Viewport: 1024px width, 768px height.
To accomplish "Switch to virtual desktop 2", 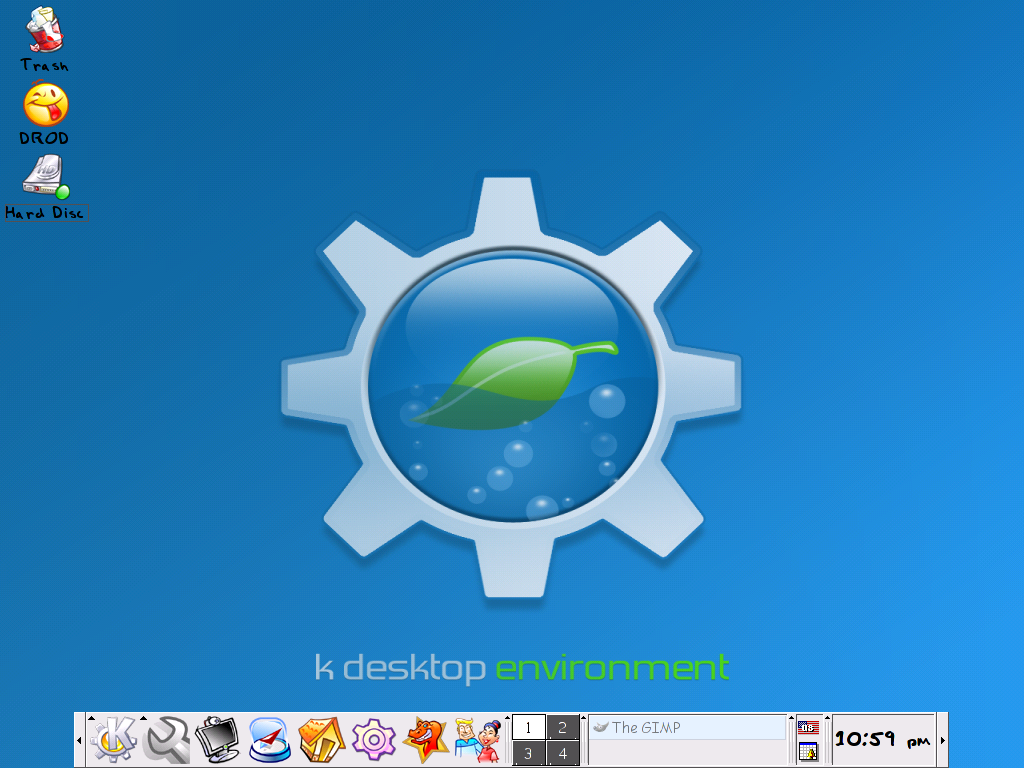I will pyautogui.click(x=562, y=727).
